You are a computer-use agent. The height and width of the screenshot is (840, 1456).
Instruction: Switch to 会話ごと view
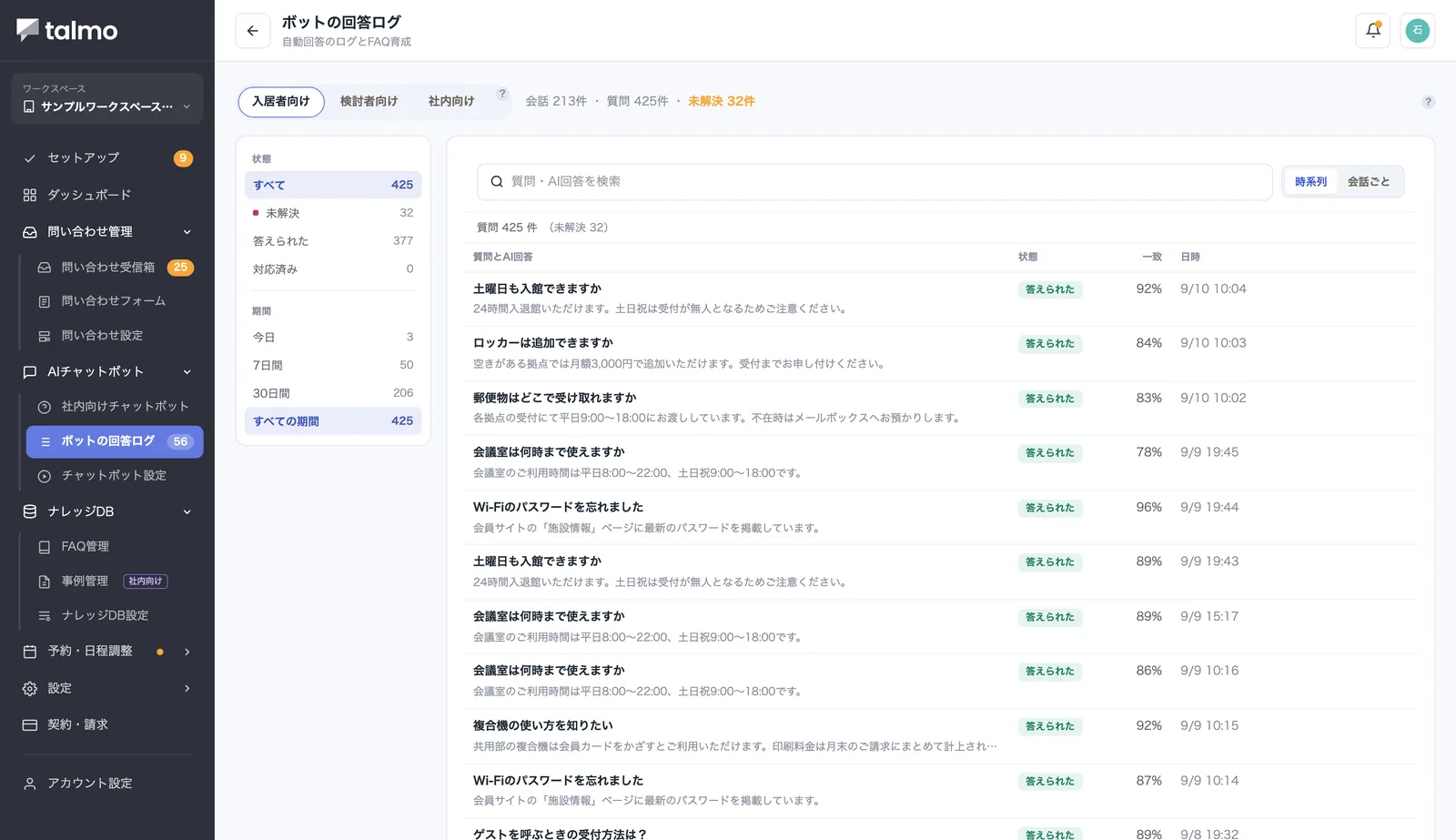[x=1369, y=182]
